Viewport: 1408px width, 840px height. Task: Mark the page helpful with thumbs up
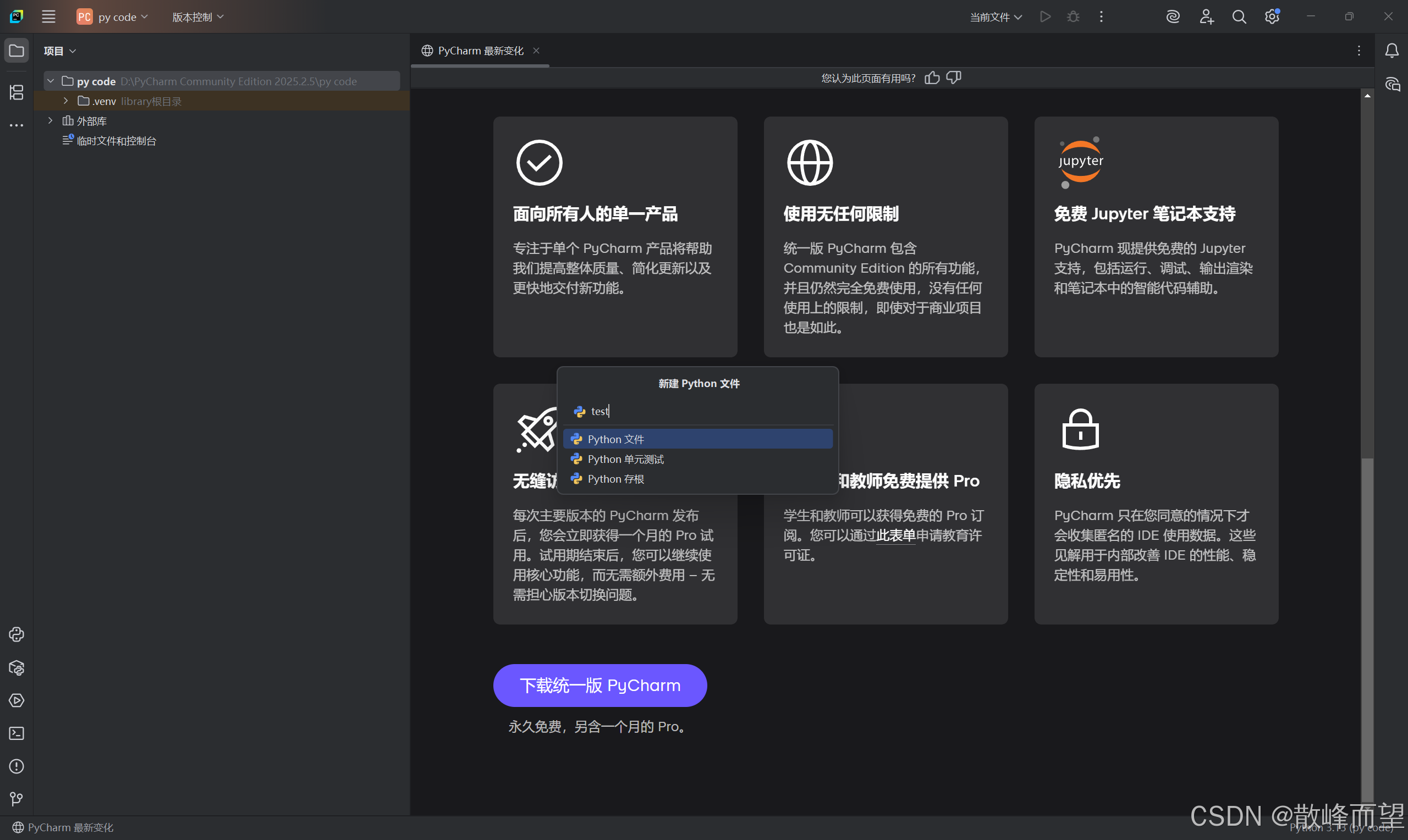pyautogui.click(x=932, y=78)
